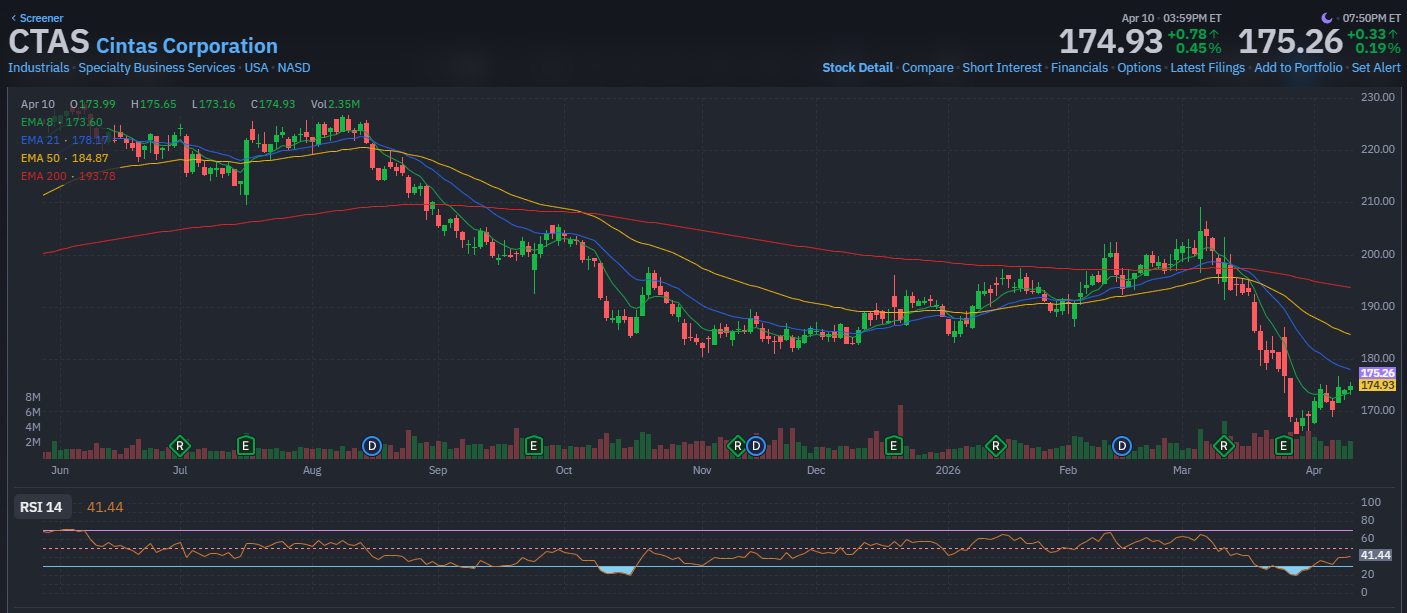Screen dimensions: 1407x613
Task: Click the 07:50PM ET after-hours timestamp
Action: (1370, 18)
